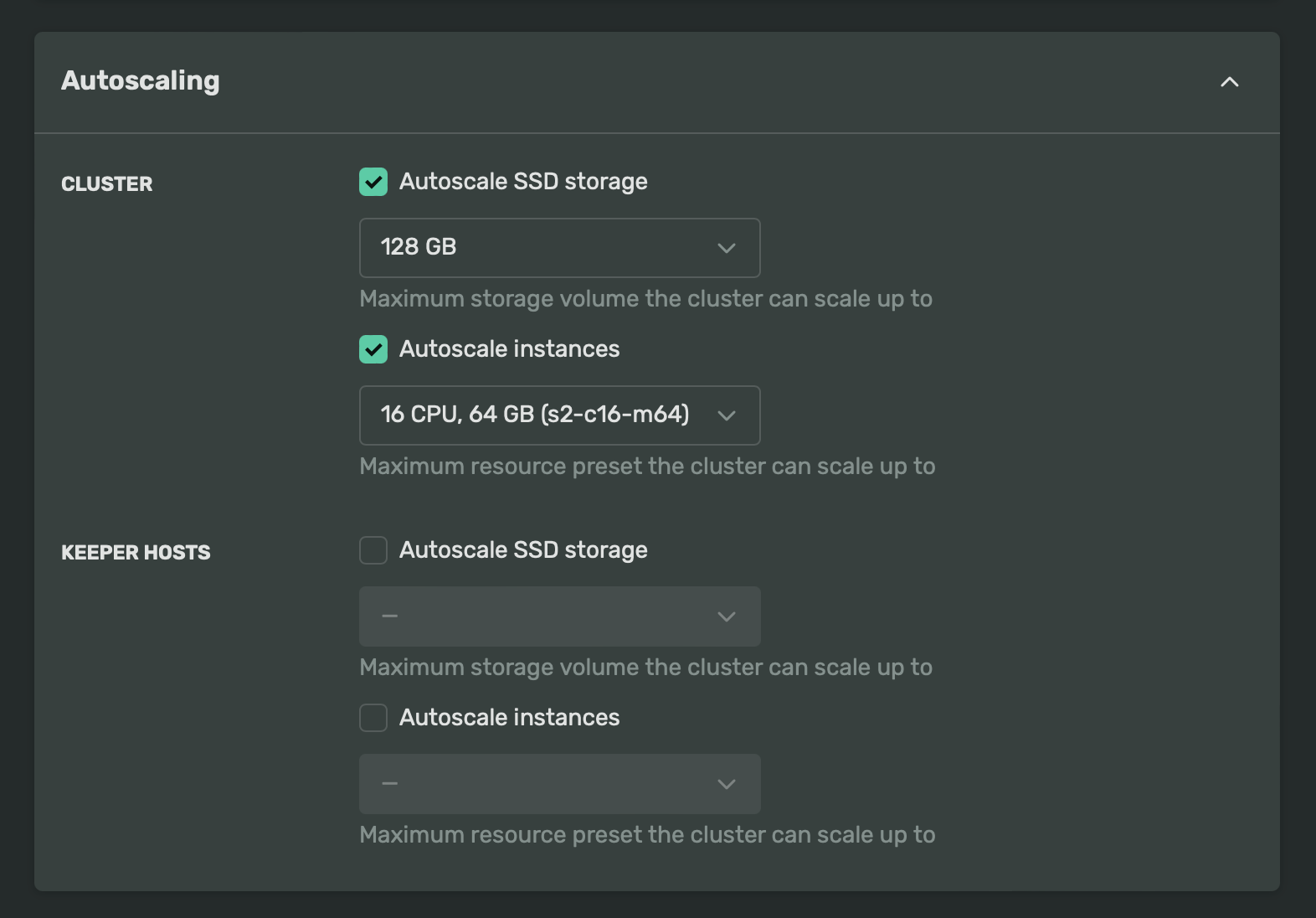Uncheck Cluster Autoscale SSD storage

(373, 182)
